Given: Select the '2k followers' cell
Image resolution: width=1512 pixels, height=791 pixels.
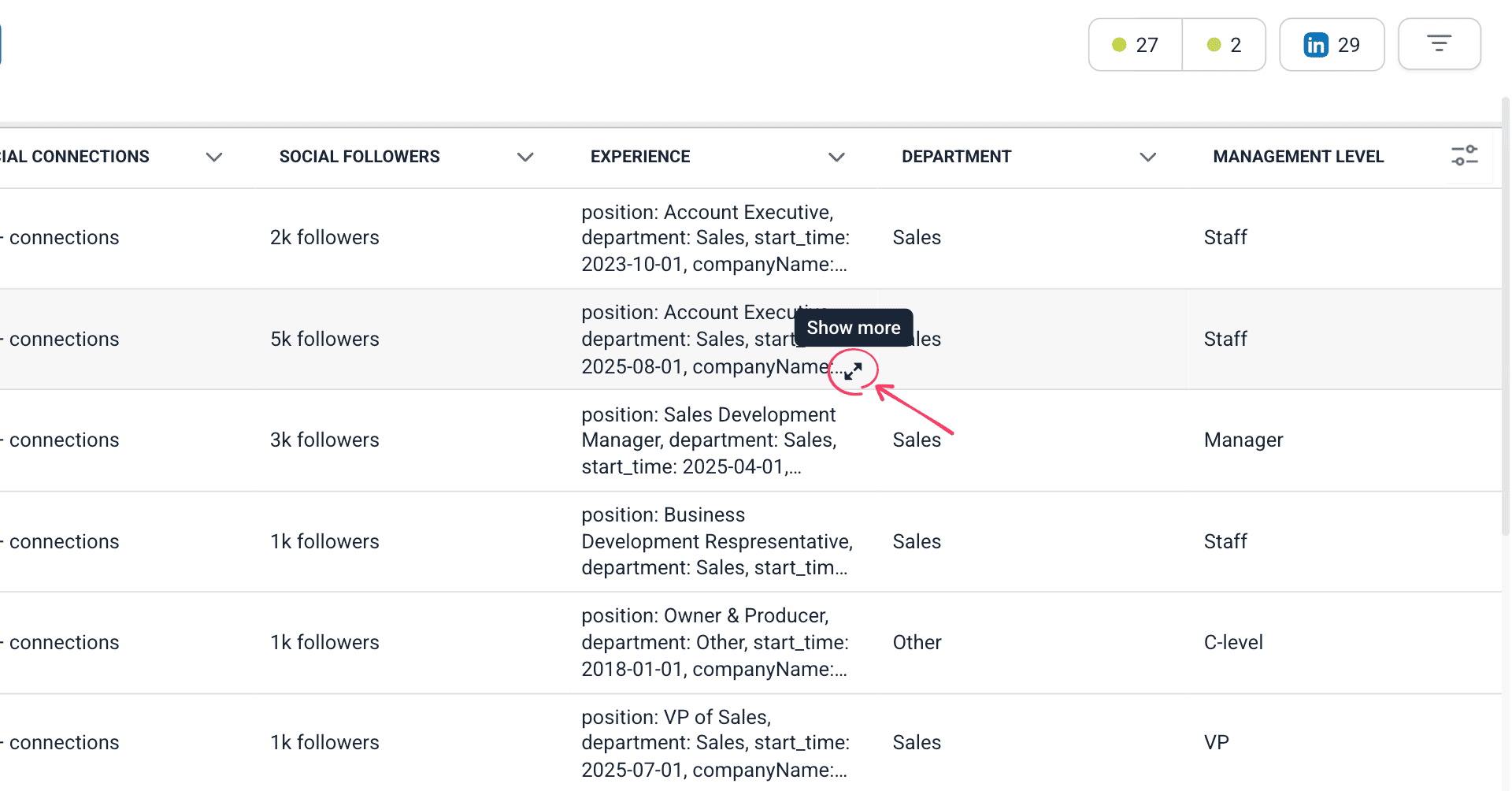Looking at the screenshot, I should pyautogui.click(x=324, y=237).
